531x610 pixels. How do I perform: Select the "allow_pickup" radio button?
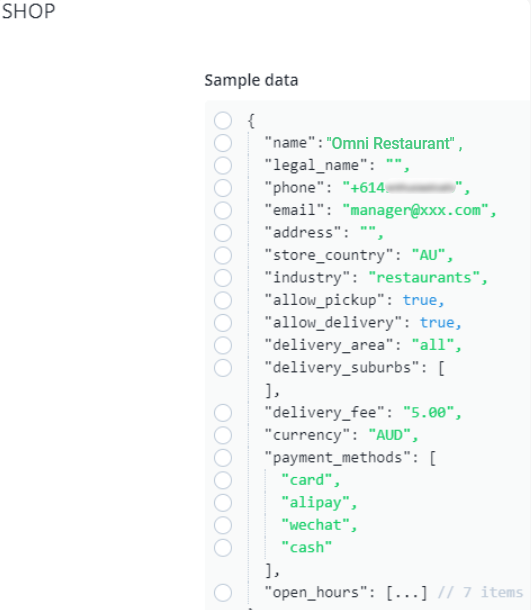[x=223, y=300]
